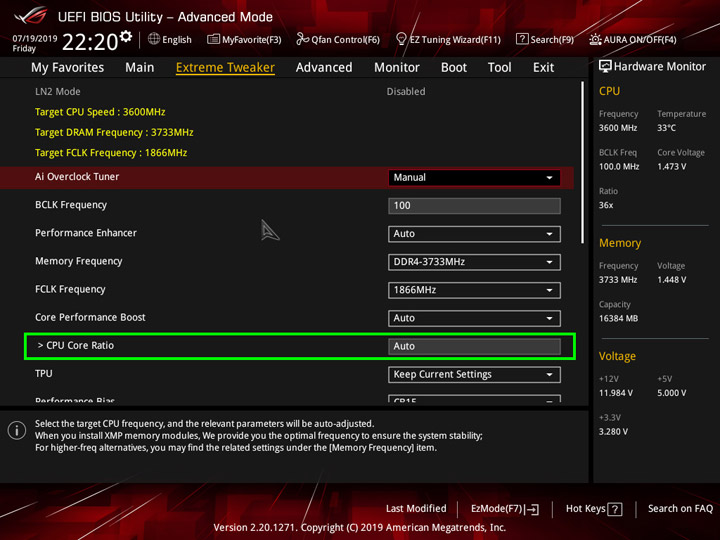The image size is (720, 540).
Task: Click the MyFavorite list icon
Action: (x=213, y=39)
